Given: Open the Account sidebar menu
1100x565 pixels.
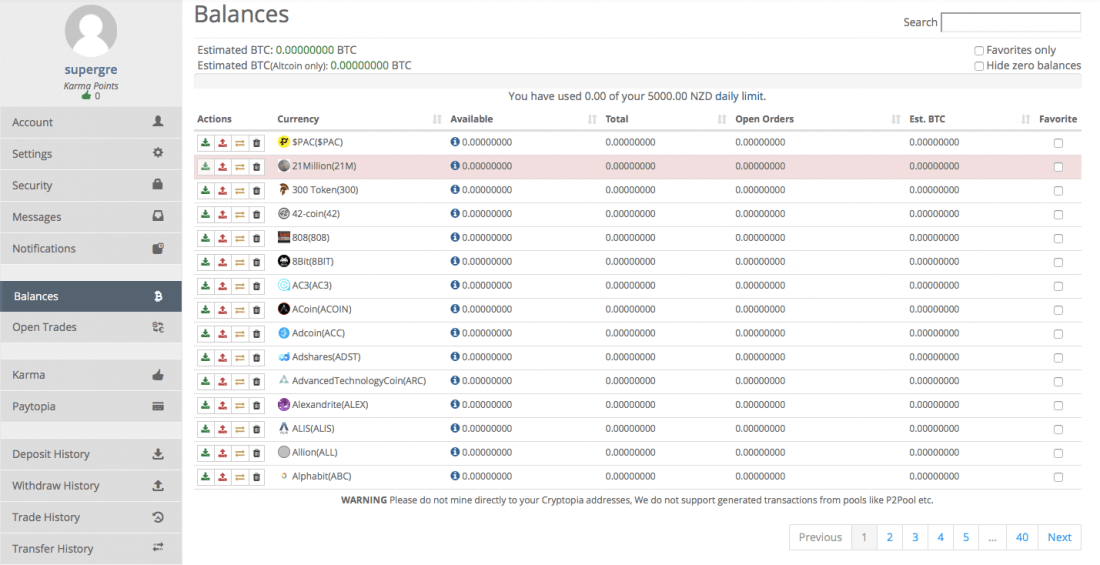Looking at the screenshot, I should coord(90,122).
